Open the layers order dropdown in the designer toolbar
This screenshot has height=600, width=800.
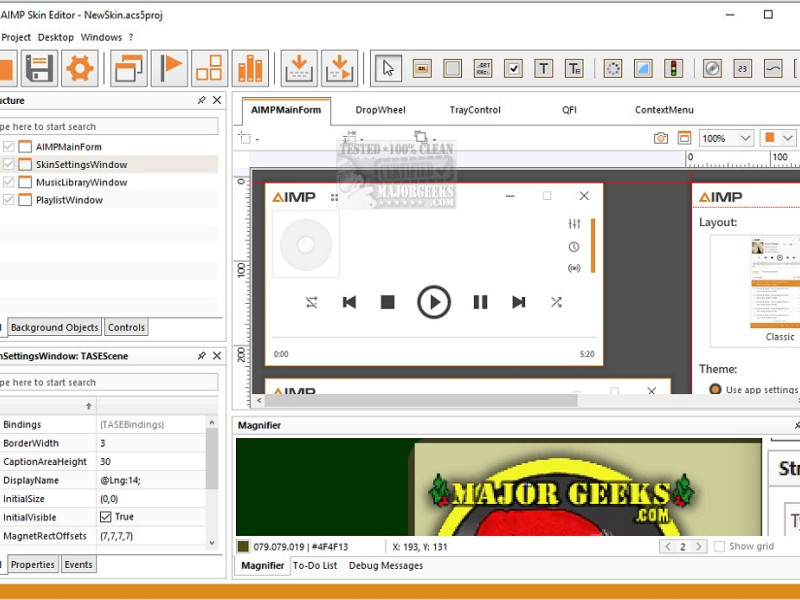434,139
